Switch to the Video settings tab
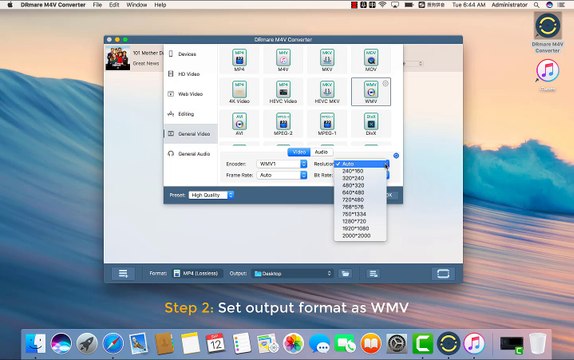Image resolution: width=574 pixels, height=360 pixels. [x=299, y=152]
